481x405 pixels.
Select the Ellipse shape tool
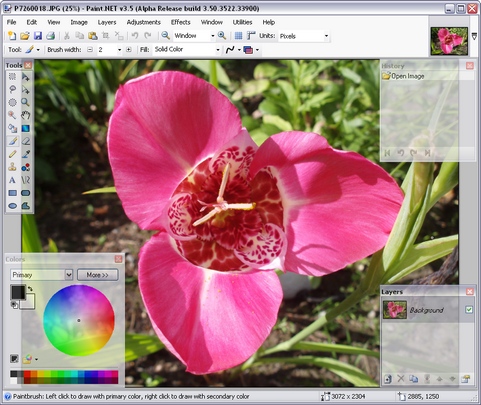(x=12, y=206)
